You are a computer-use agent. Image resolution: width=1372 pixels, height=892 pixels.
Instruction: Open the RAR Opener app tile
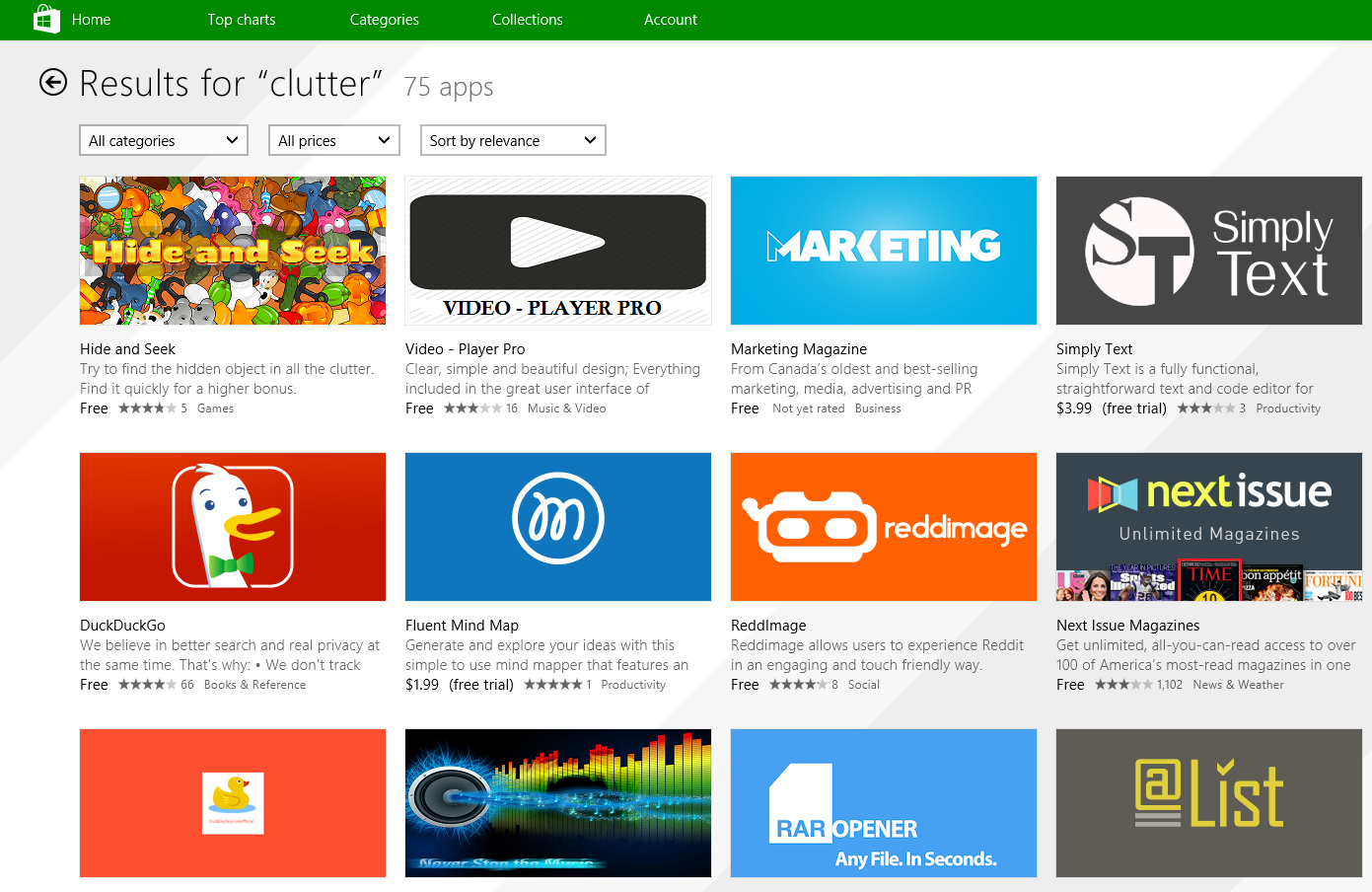[883, 802]
